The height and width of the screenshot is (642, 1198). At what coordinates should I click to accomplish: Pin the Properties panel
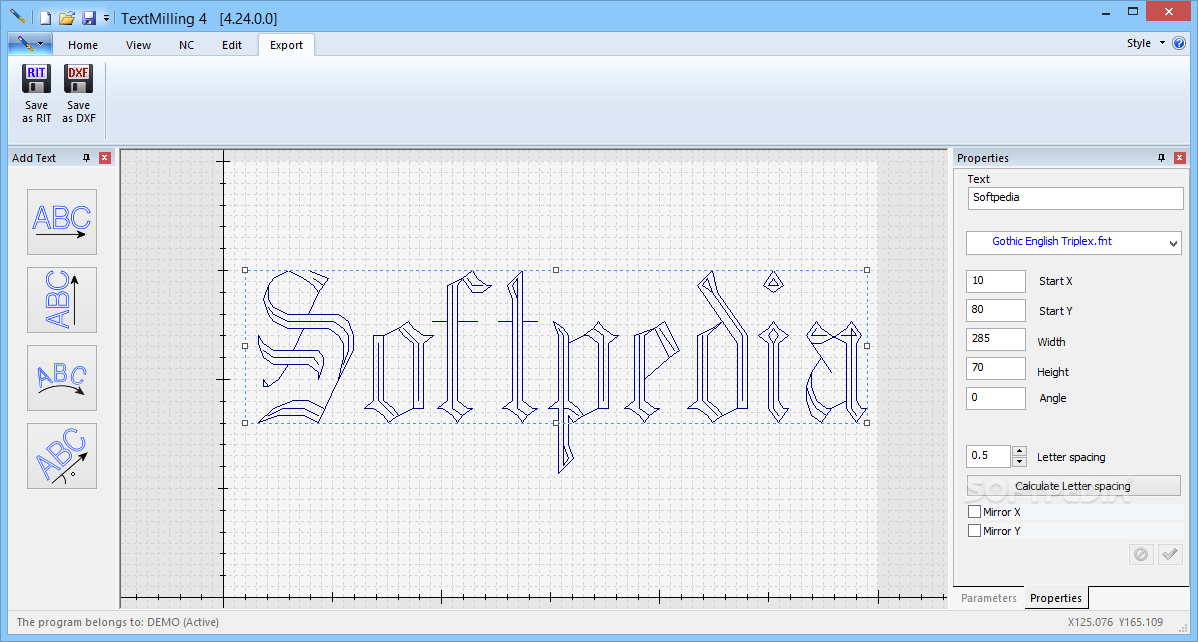[x=1161, y=157]
